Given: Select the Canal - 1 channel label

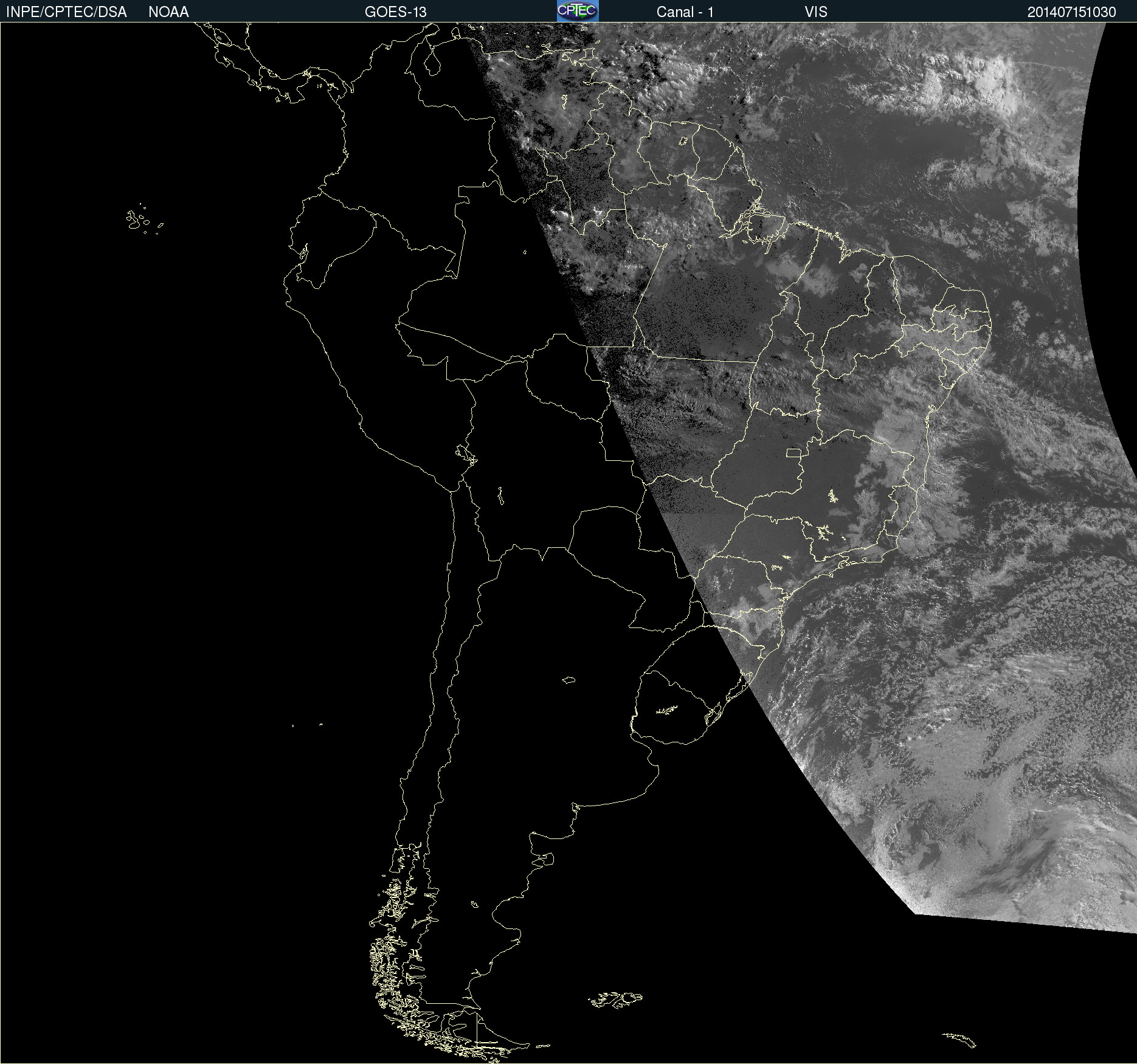Looking at the screenshot, I should pyautogui.click(x=685, y=12).
